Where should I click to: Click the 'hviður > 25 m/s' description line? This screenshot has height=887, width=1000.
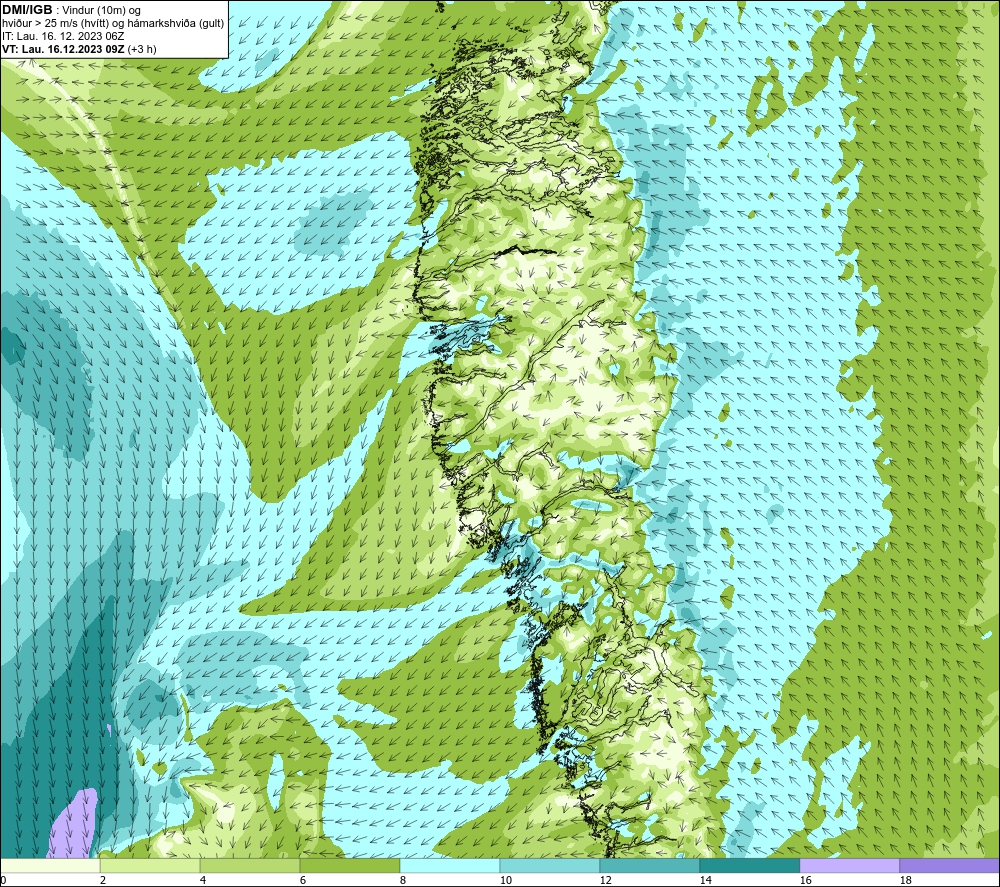pyautogui.click(x=113, y=23)
